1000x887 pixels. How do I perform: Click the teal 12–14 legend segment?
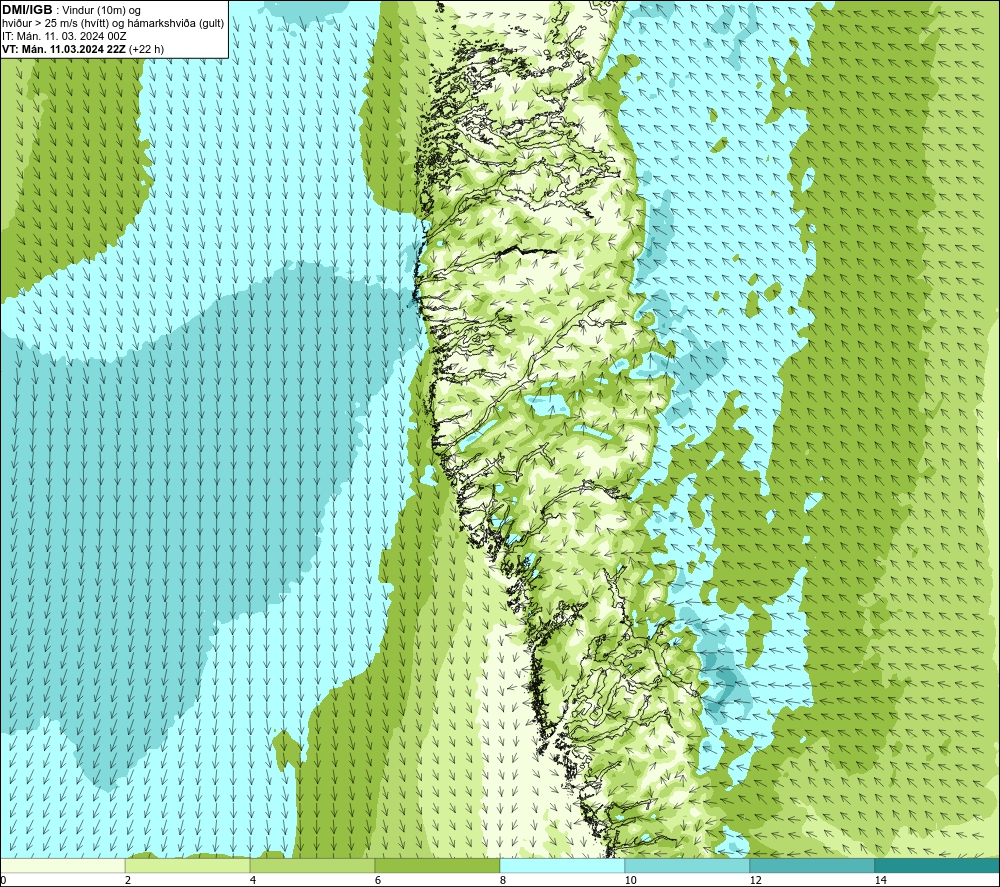click(812, 865)
